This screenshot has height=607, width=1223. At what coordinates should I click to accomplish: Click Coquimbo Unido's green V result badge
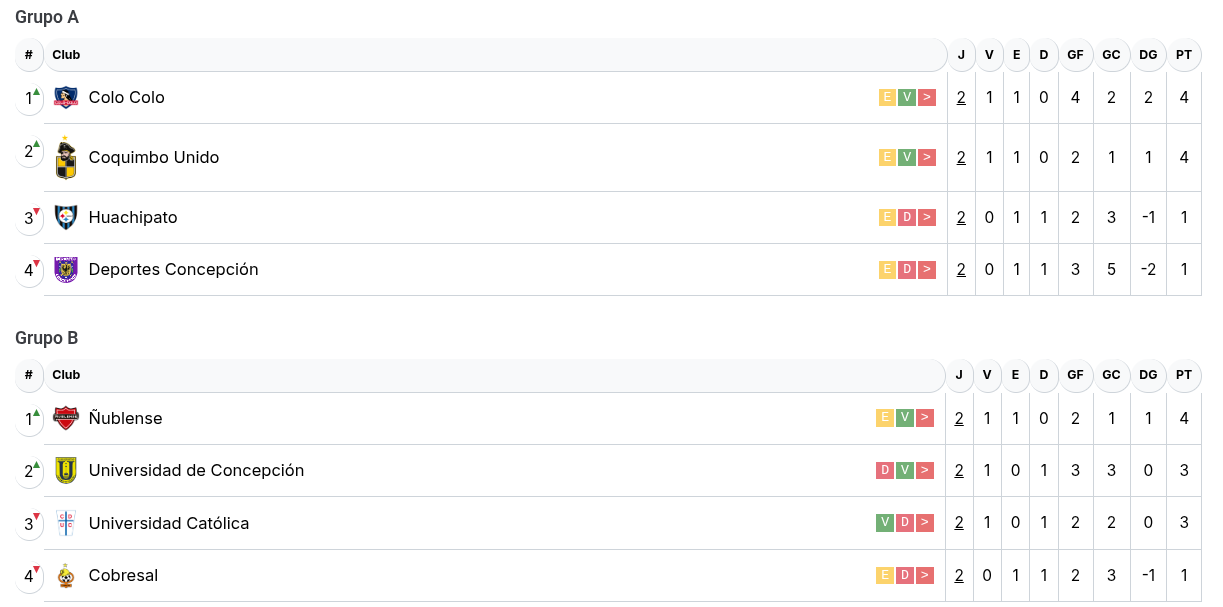click(x=907, y=157)
